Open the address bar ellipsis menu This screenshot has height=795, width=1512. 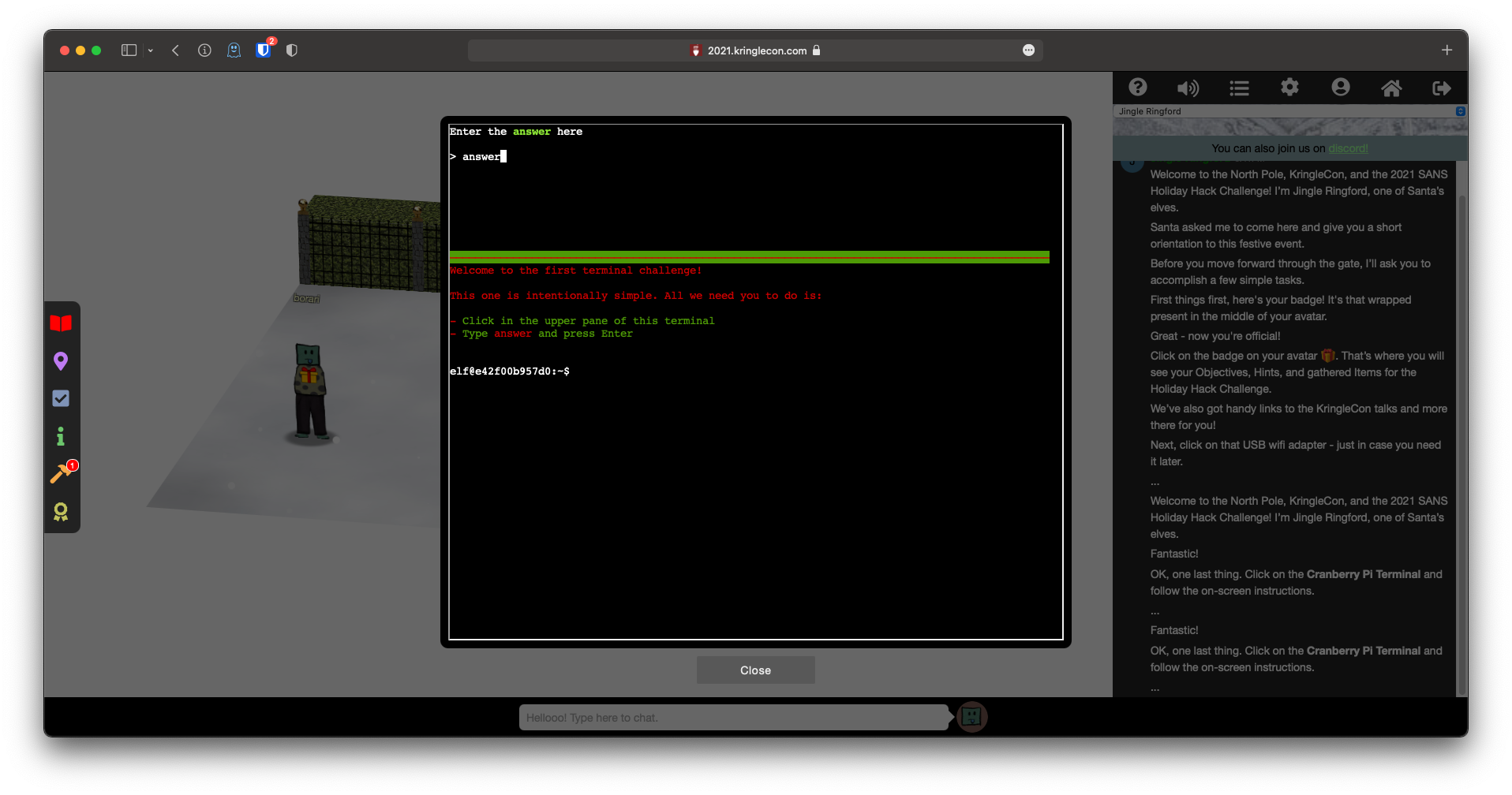coord(1028,50)
